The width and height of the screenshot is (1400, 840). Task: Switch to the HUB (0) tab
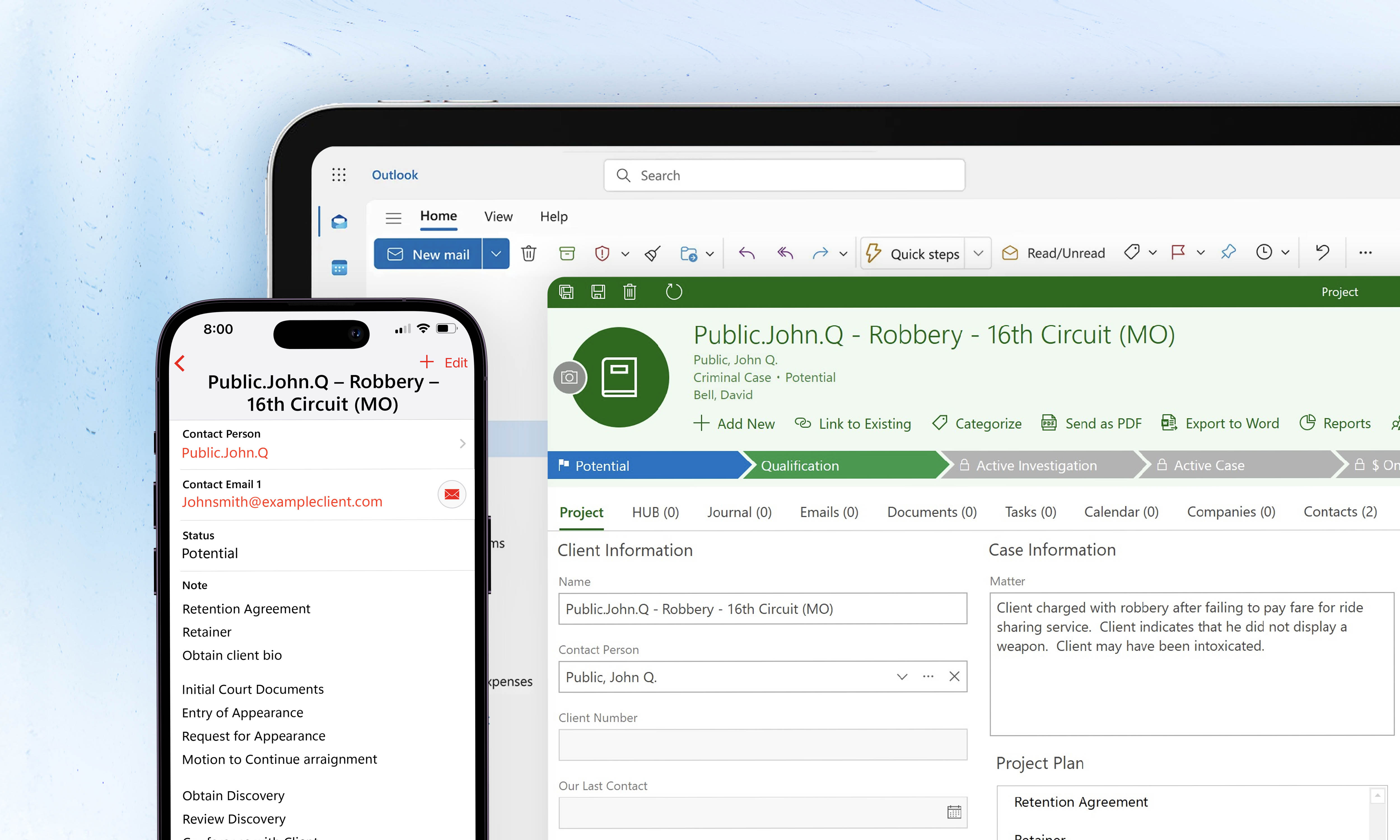(x=655, y=512)
